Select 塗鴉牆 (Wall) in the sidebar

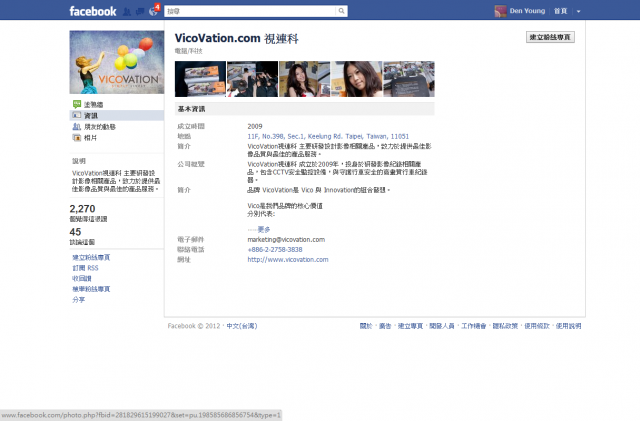pos(93,105)
